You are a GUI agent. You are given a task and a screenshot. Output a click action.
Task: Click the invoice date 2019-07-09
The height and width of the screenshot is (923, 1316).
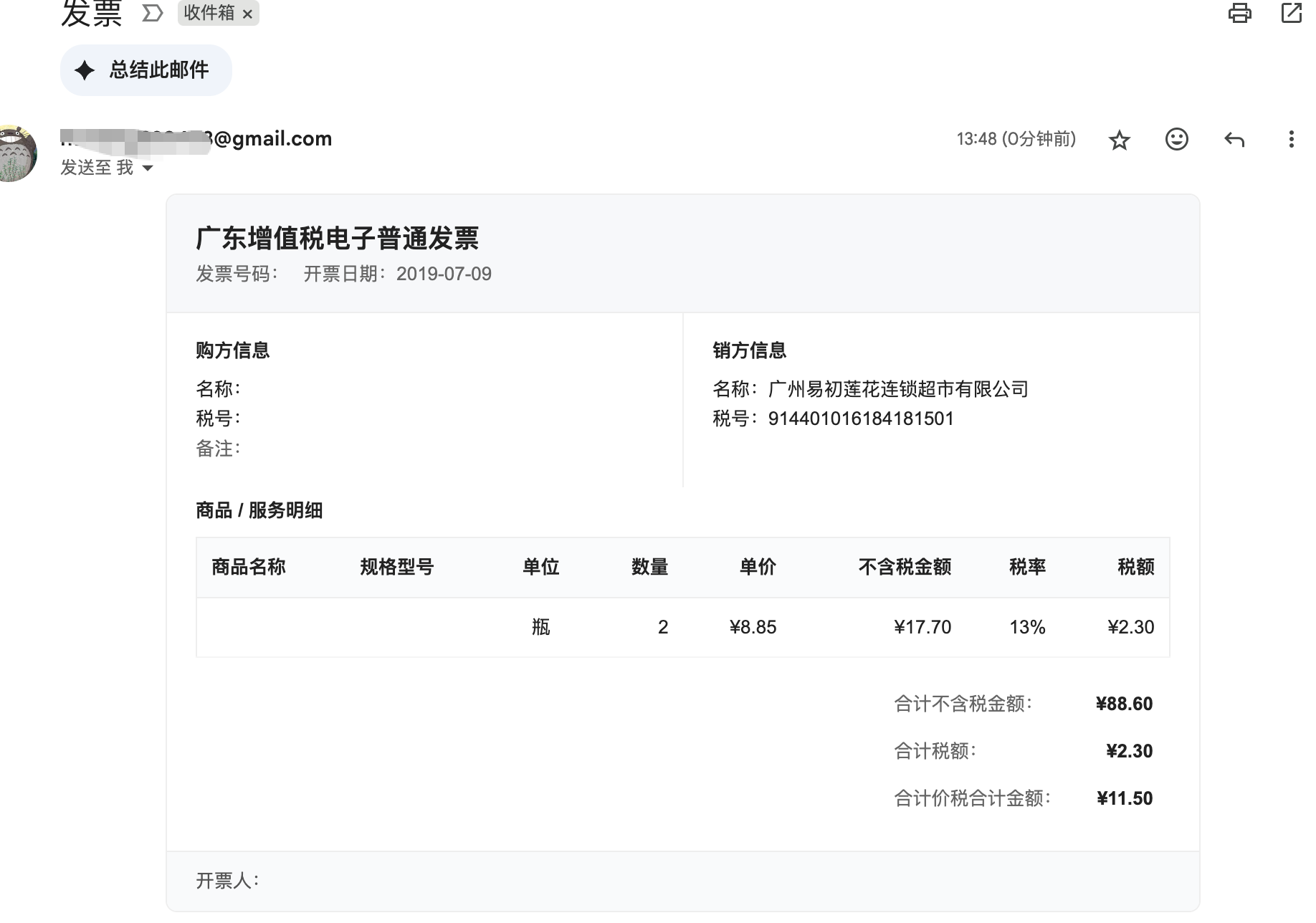click(444, 274)
